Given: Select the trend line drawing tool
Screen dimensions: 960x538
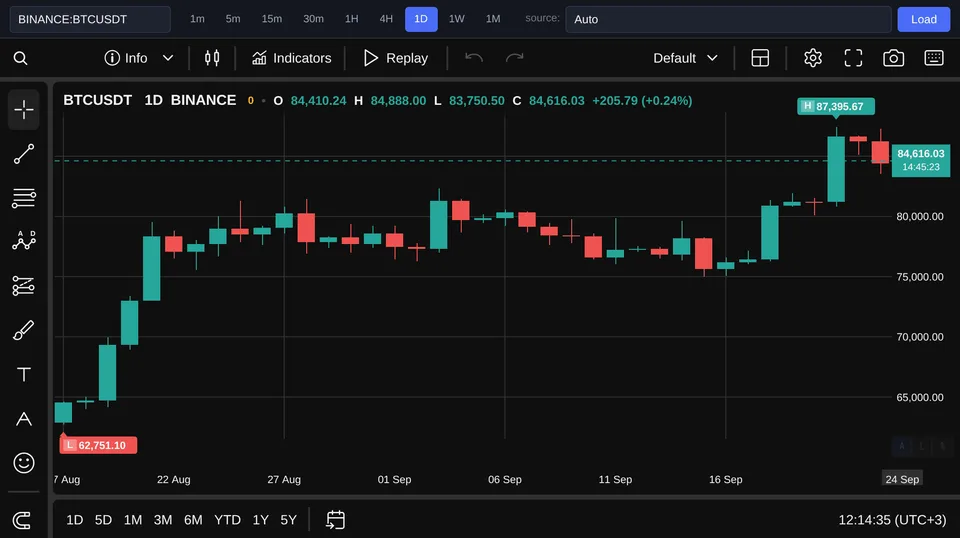Looking at the screenshot, I should [24, 154].
